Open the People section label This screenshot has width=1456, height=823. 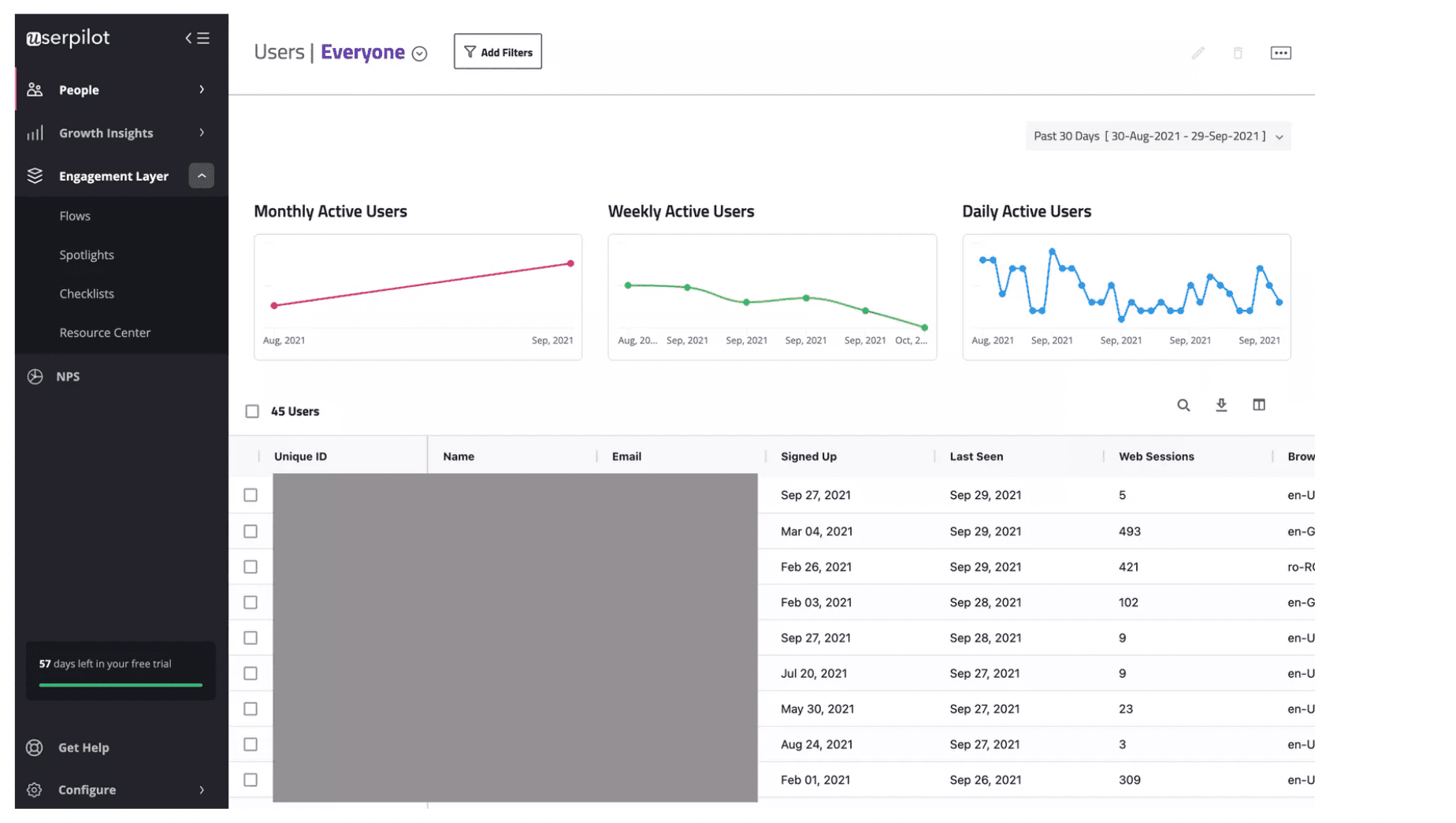pyautogui.click(x=79, y=90)
